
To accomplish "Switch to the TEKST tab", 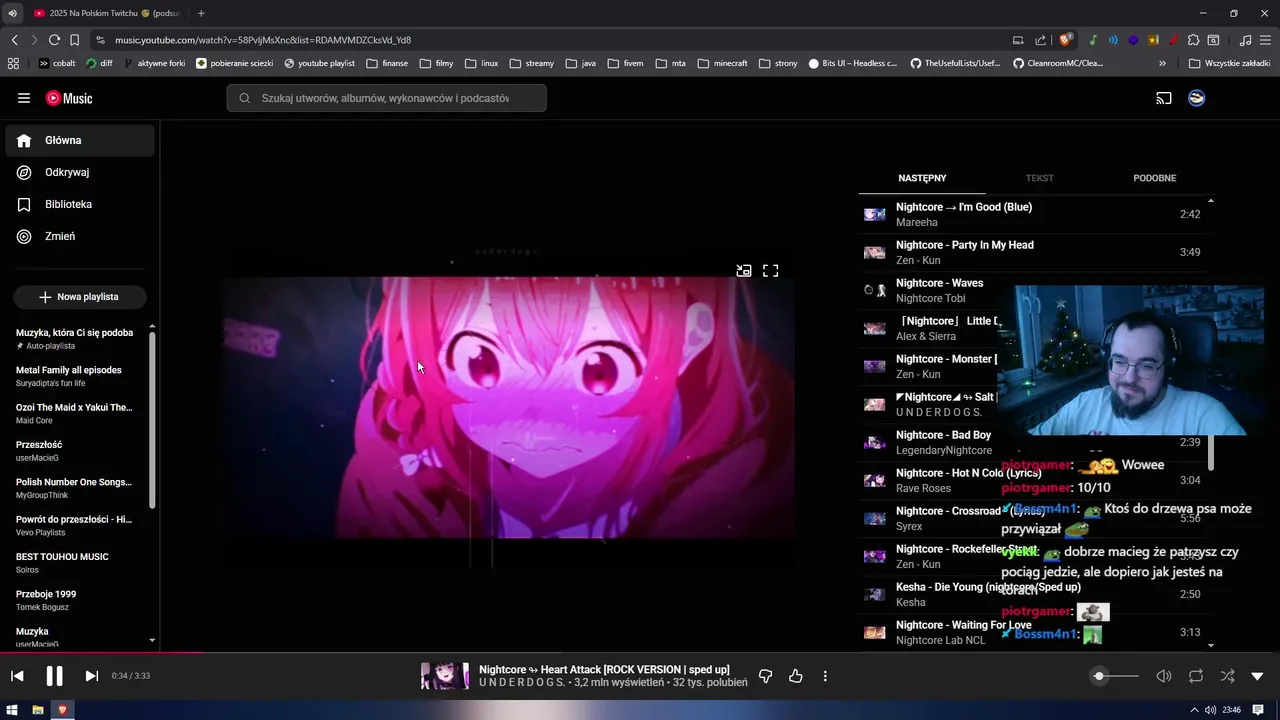I will 1039,178.
